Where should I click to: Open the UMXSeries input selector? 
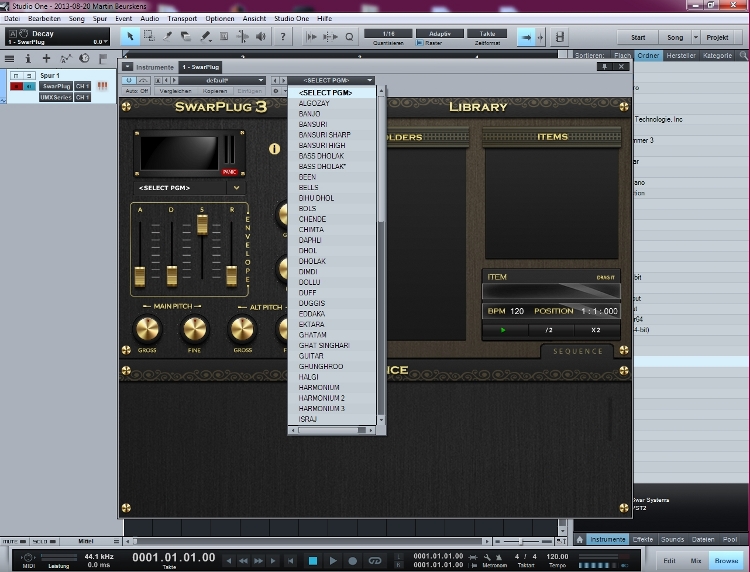pyautogui.click(x=56, y=97)
